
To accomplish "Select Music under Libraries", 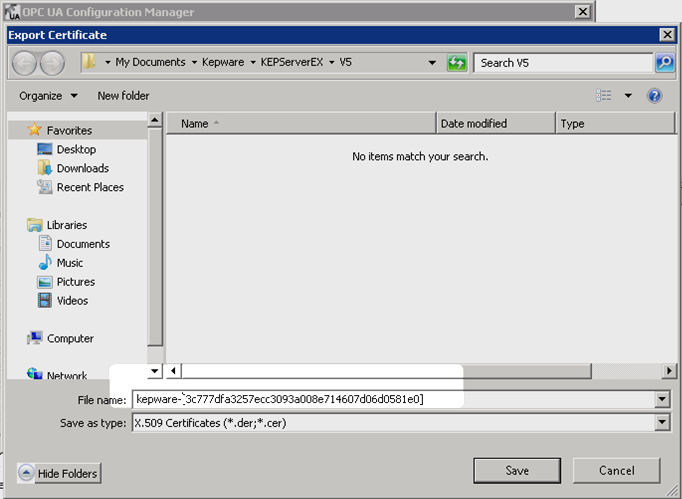I will point(70,263).
